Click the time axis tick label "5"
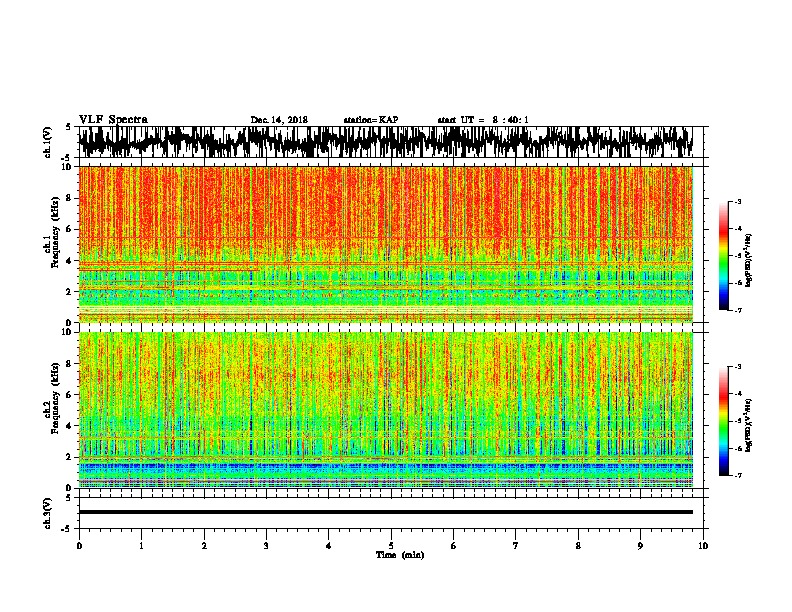The height and width of the screenshot is (612, 792). tap(391, 546)
